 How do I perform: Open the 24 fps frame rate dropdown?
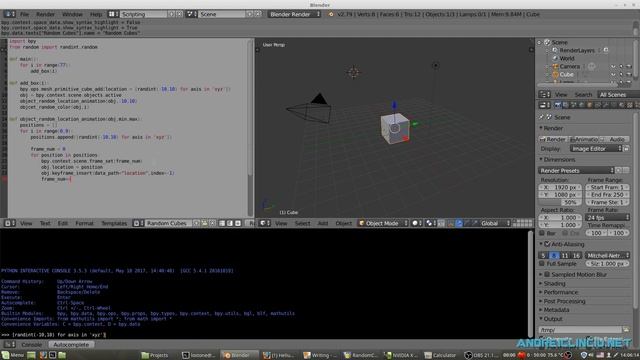click(x=607, y=218)
